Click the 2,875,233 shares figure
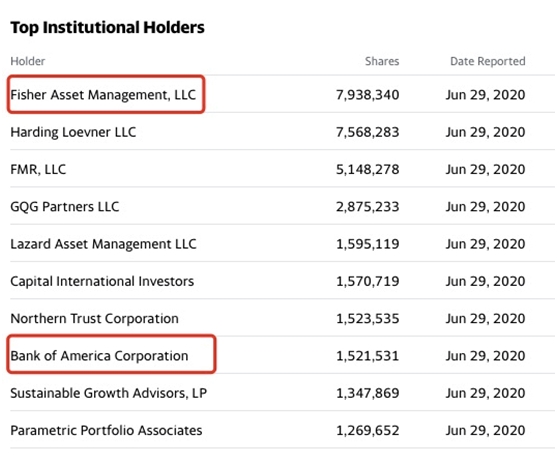The image size is (557, 466). click(368, 207)
